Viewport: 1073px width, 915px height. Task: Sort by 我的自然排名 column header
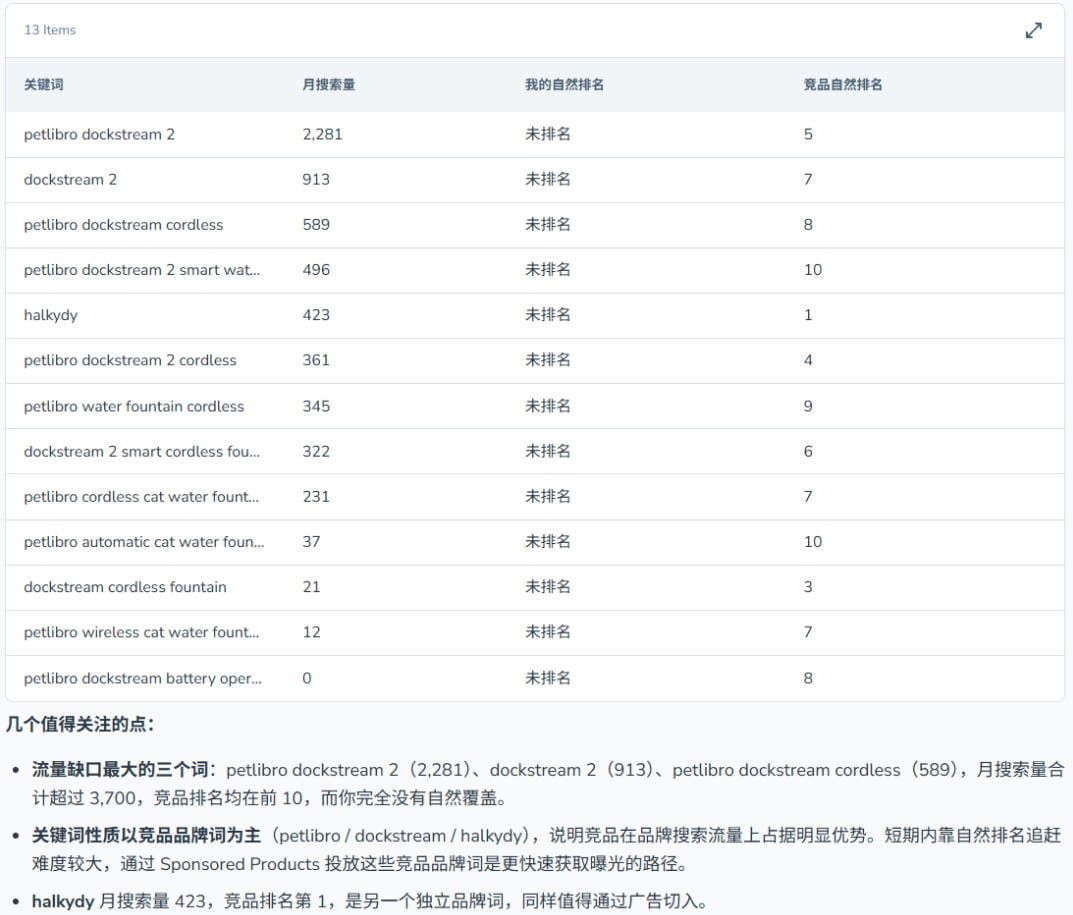coord(564,85)
